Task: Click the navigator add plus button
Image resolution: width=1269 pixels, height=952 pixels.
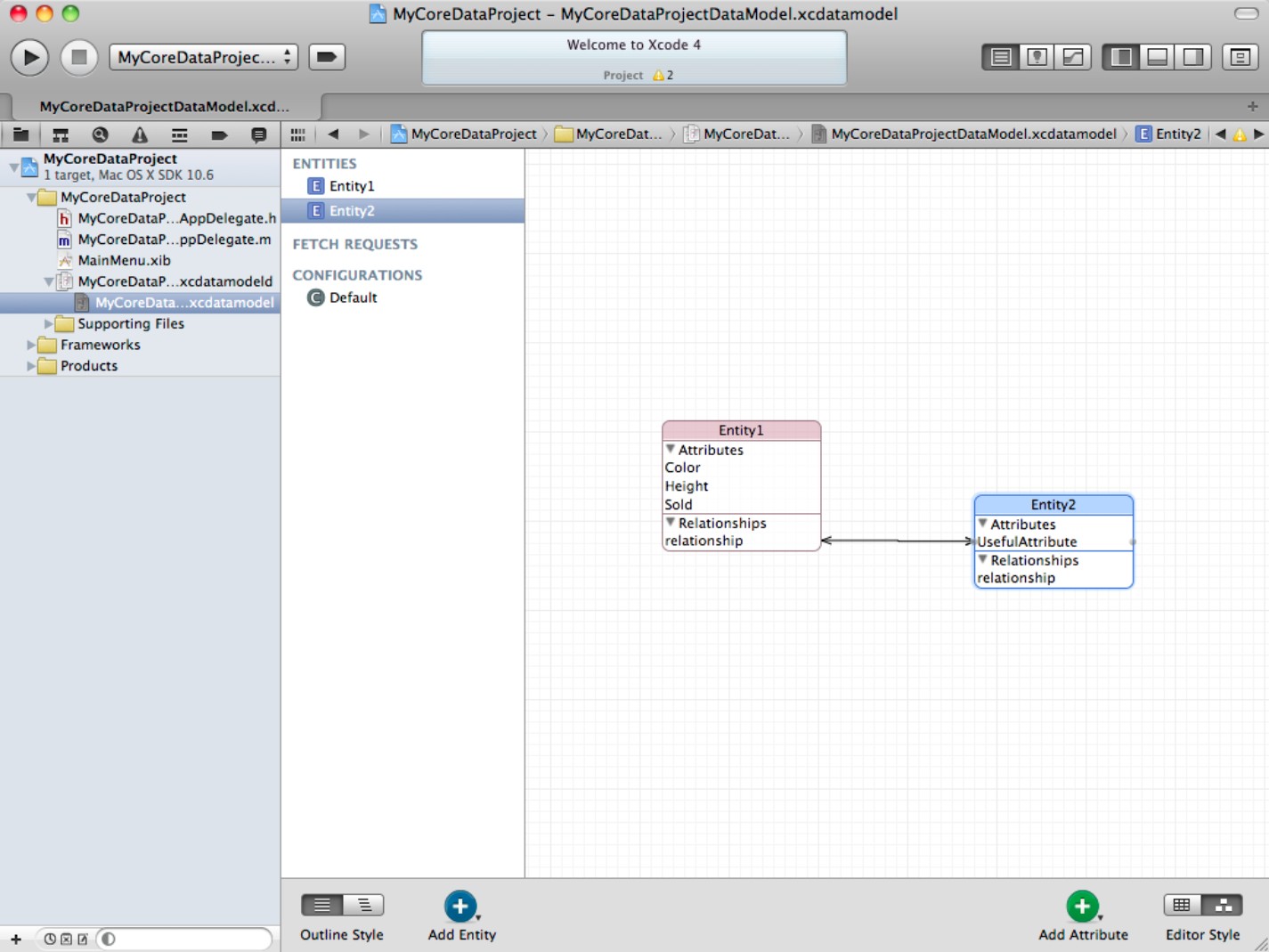Action: coord(15,939)
